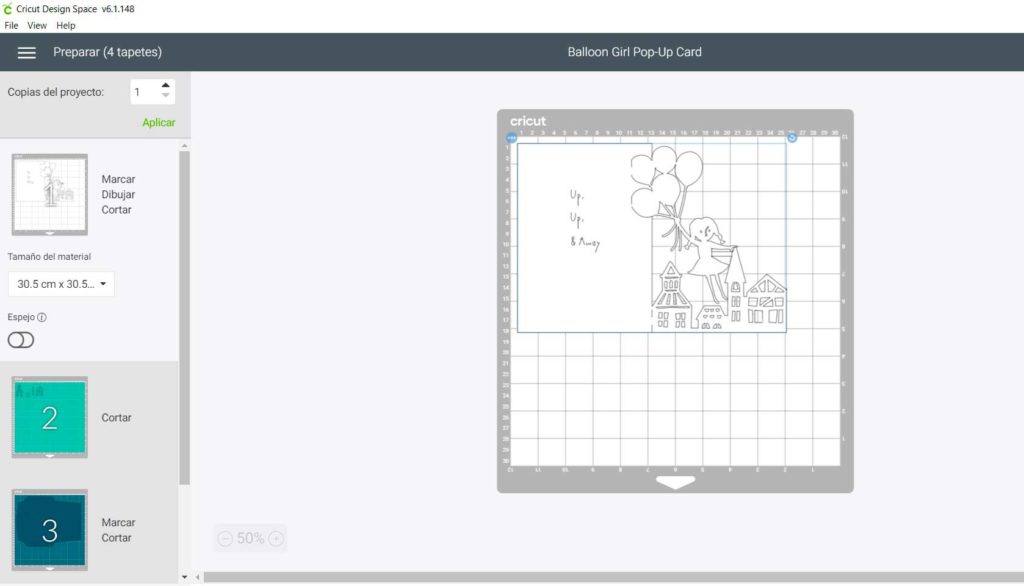Screen dimensions: 1024x586
Task: Toggle the Espejo mirror switch
Action: click(x=21, y=340)
